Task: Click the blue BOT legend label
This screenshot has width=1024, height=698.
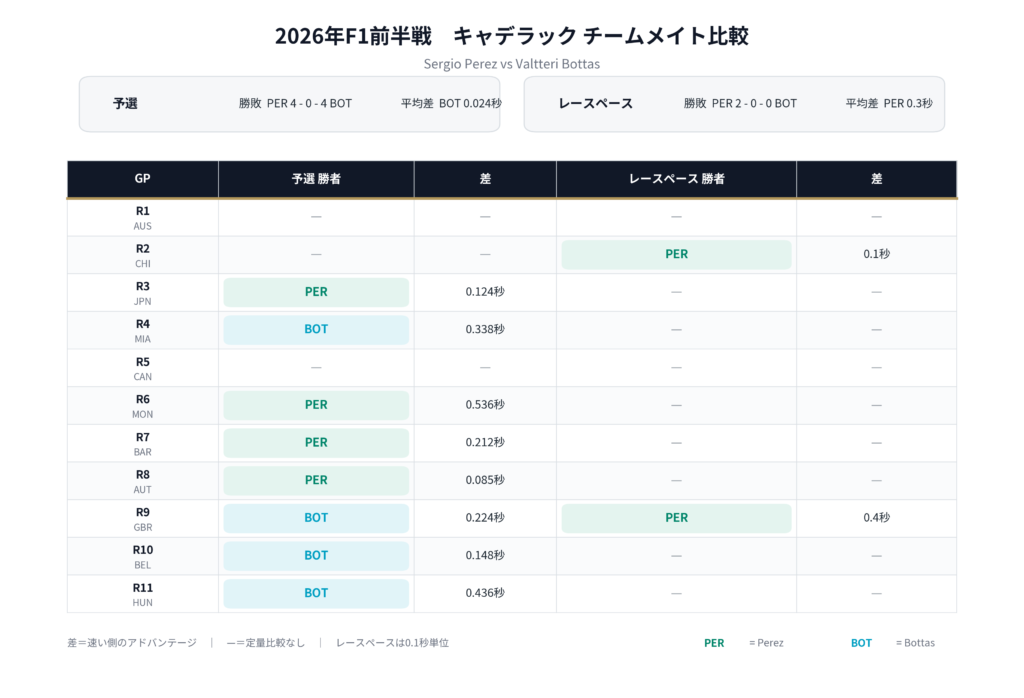Action: click(x=861, y=643)
